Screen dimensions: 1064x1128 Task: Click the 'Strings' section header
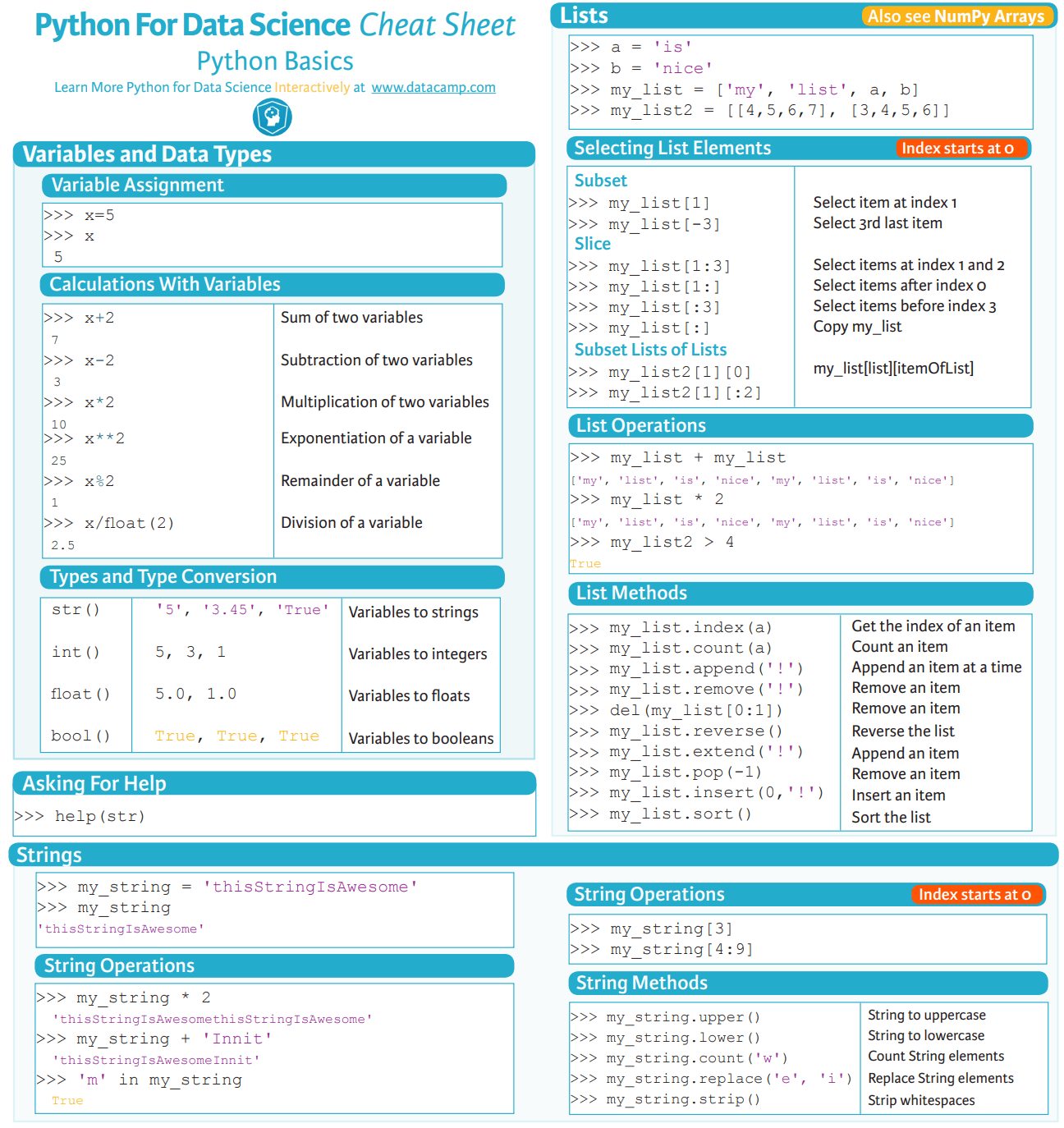tap(534, 855)
